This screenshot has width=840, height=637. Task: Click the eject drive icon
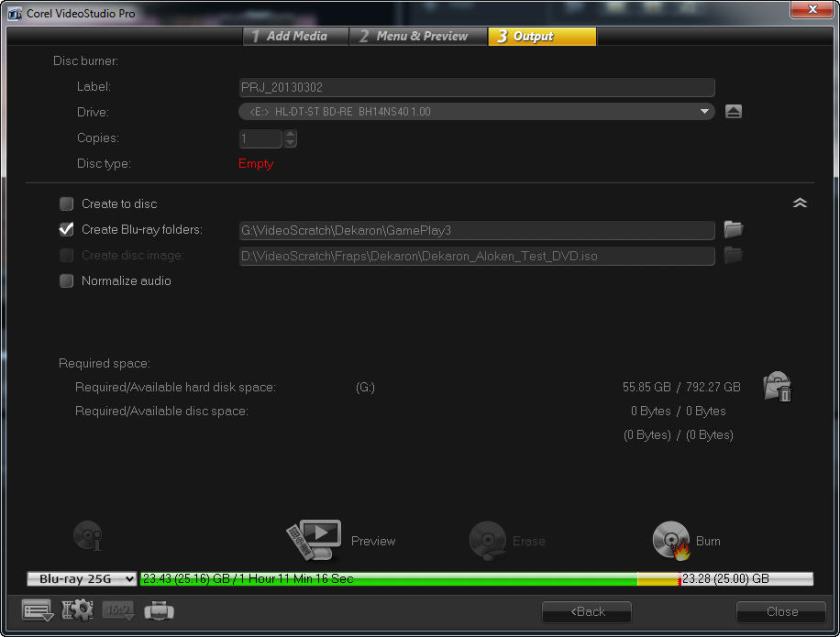click(x=733, y=112)
